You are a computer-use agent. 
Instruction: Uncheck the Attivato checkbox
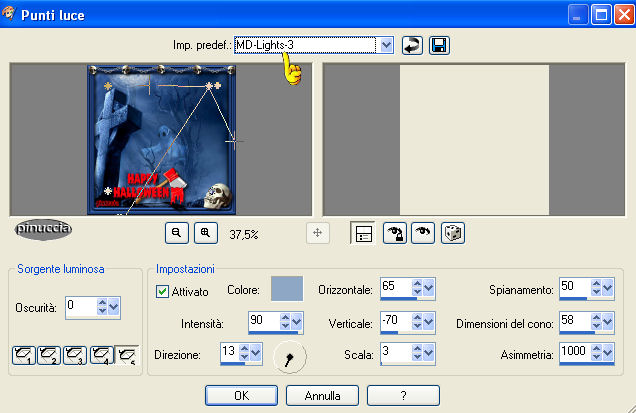point(162,291)
